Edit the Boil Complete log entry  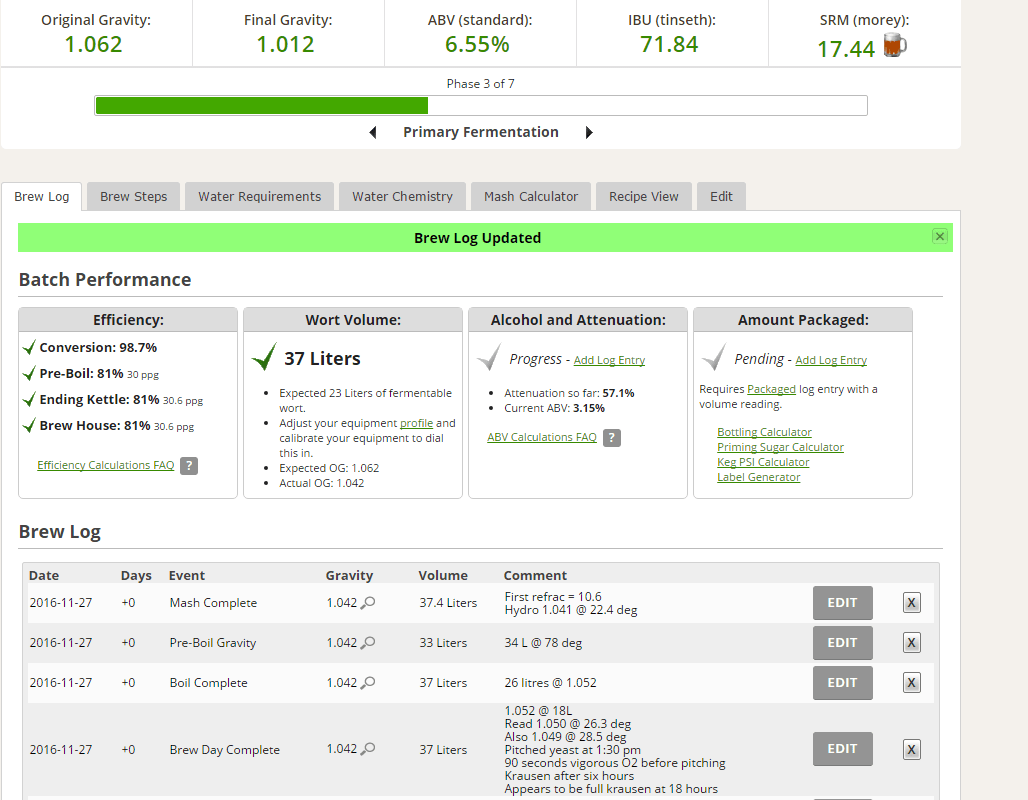click(842, 683)
